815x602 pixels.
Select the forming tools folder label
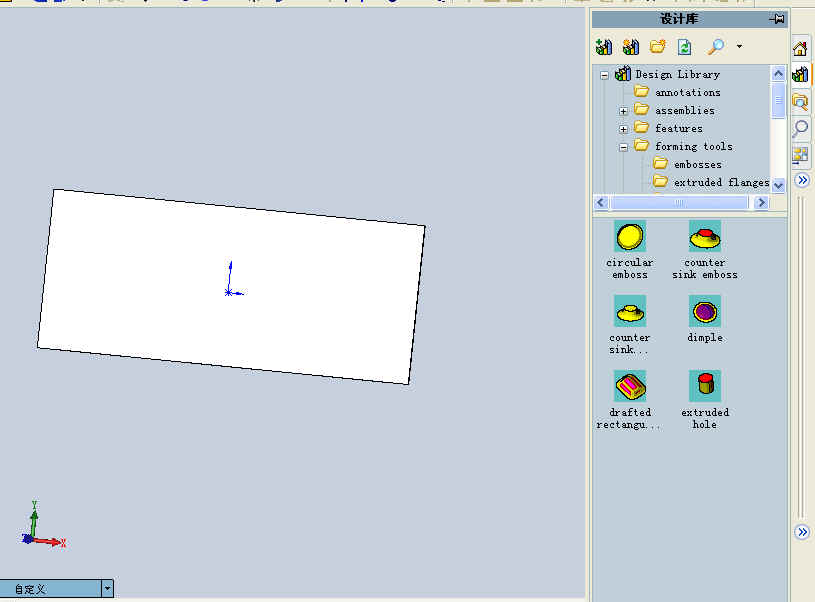click(x=694, y=146)
